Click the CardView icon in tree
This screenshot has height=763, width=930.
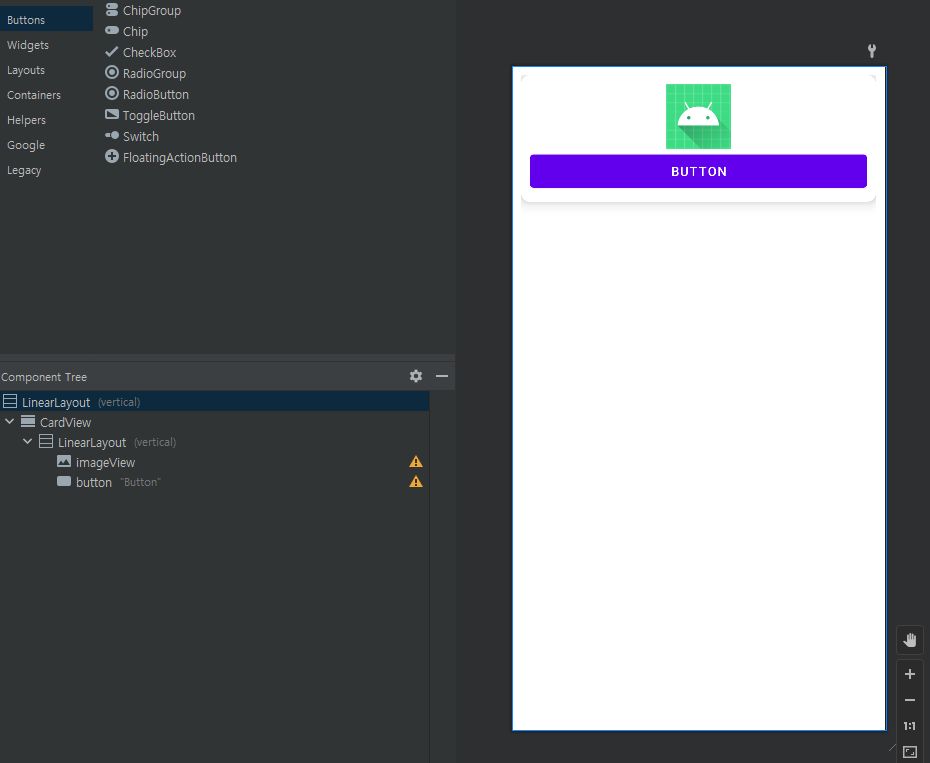[x=28, y=421]
